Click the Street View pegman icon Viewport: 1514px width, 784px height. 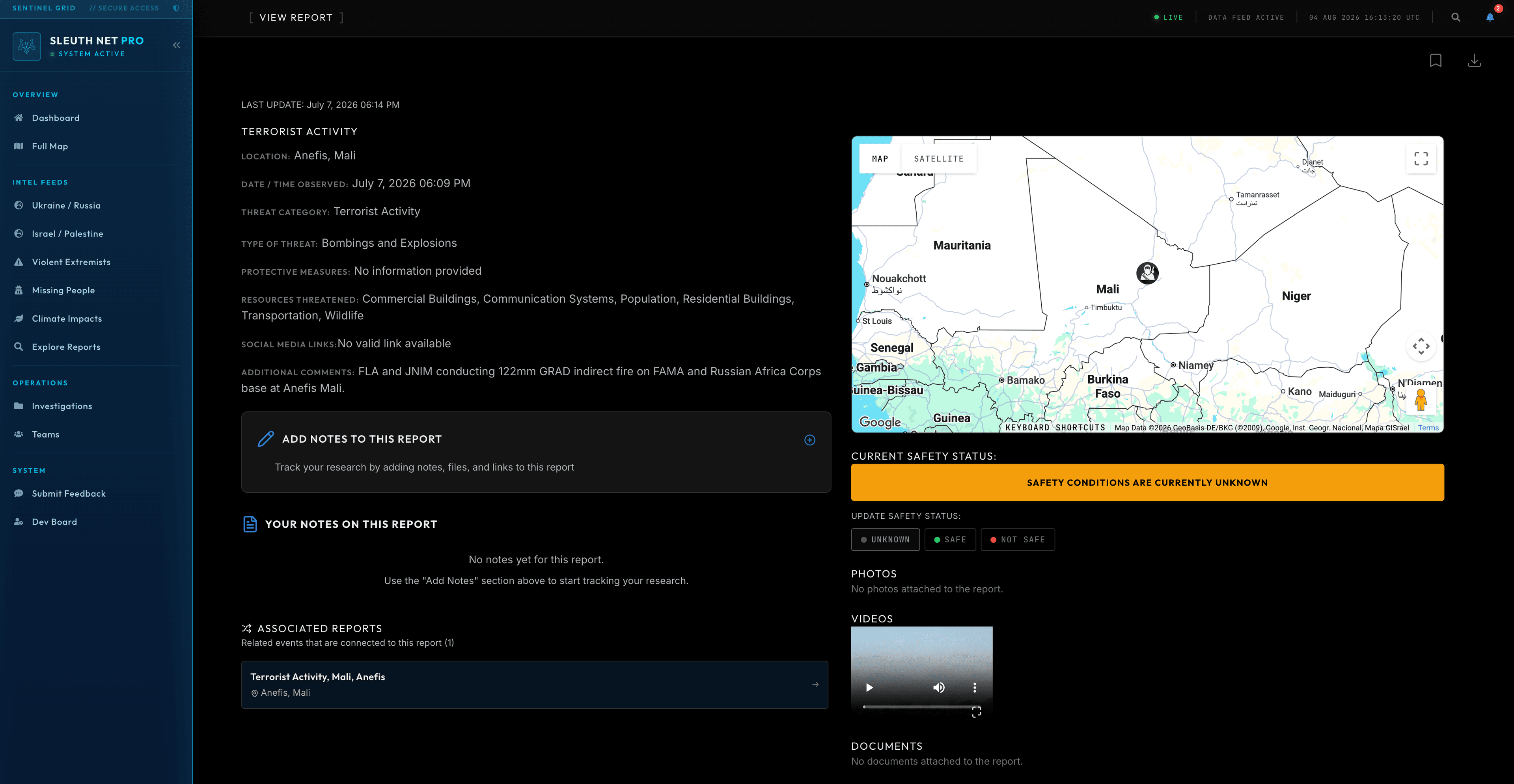tap(1421, 400)
